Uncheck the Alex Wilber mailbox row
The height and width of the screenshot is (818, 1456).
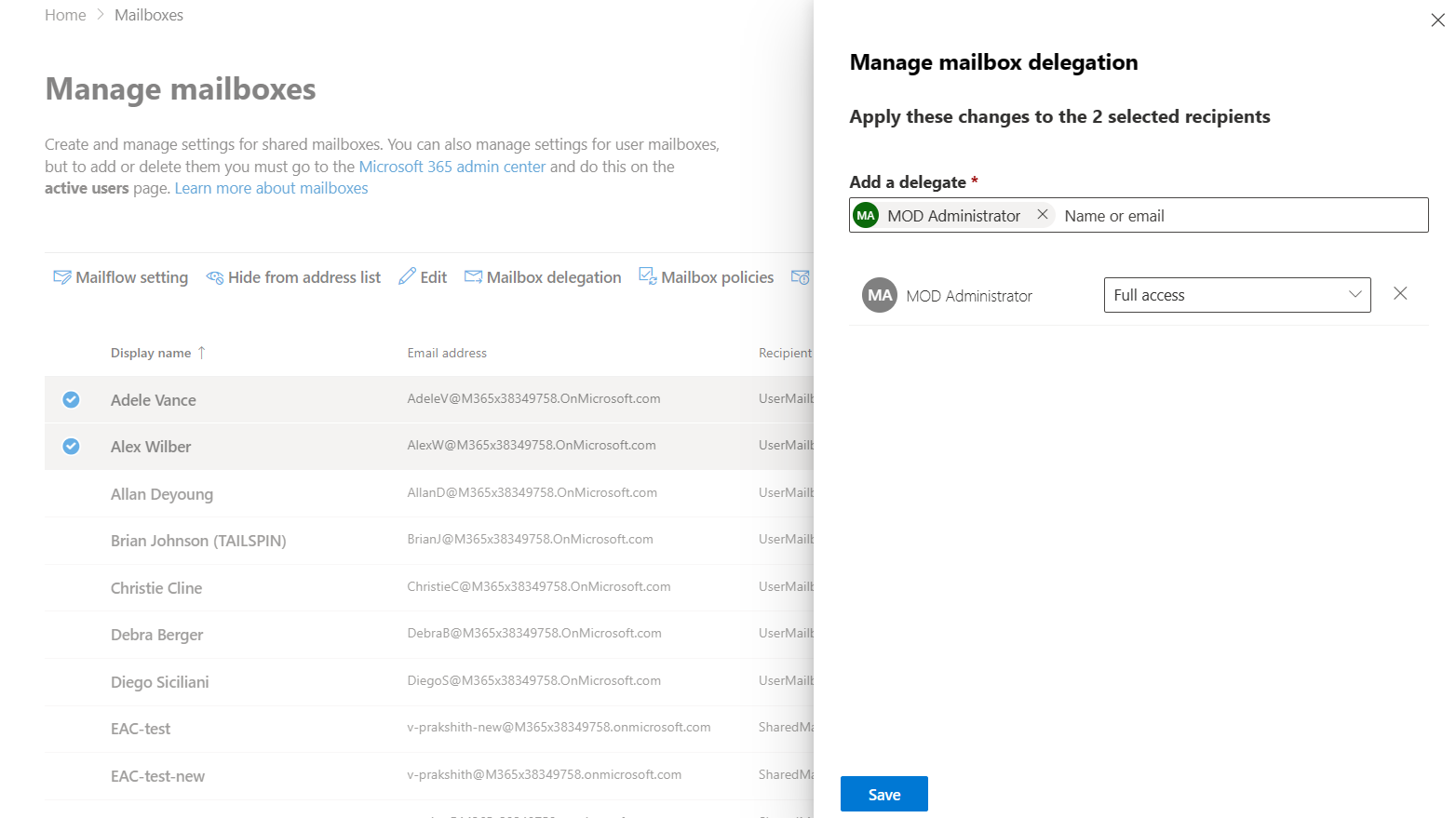tap(71, 447)
